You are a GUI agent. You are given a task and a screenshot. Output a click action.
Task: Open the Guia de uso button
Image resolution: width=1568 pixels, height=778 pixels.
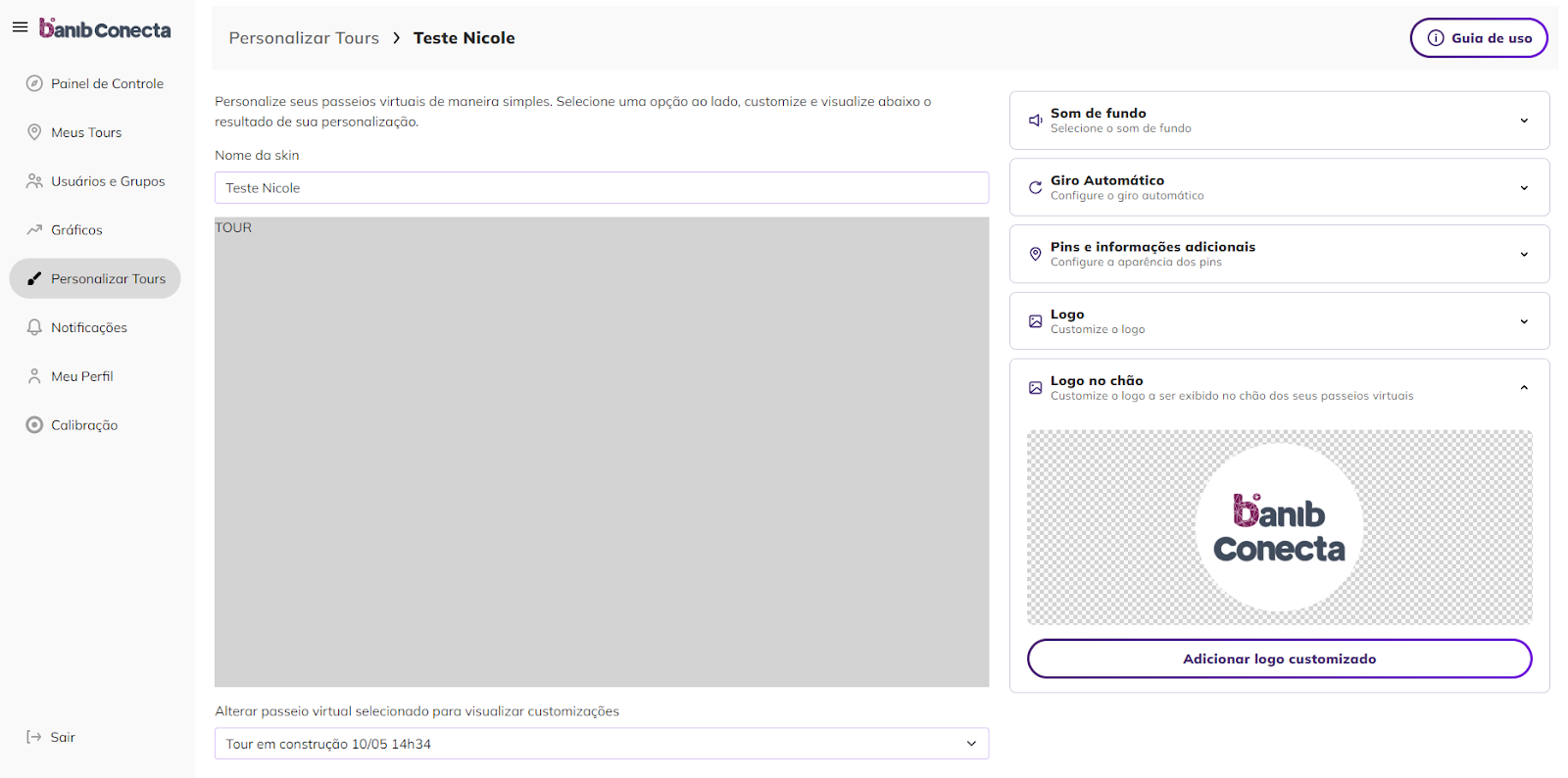(1479, 38)
